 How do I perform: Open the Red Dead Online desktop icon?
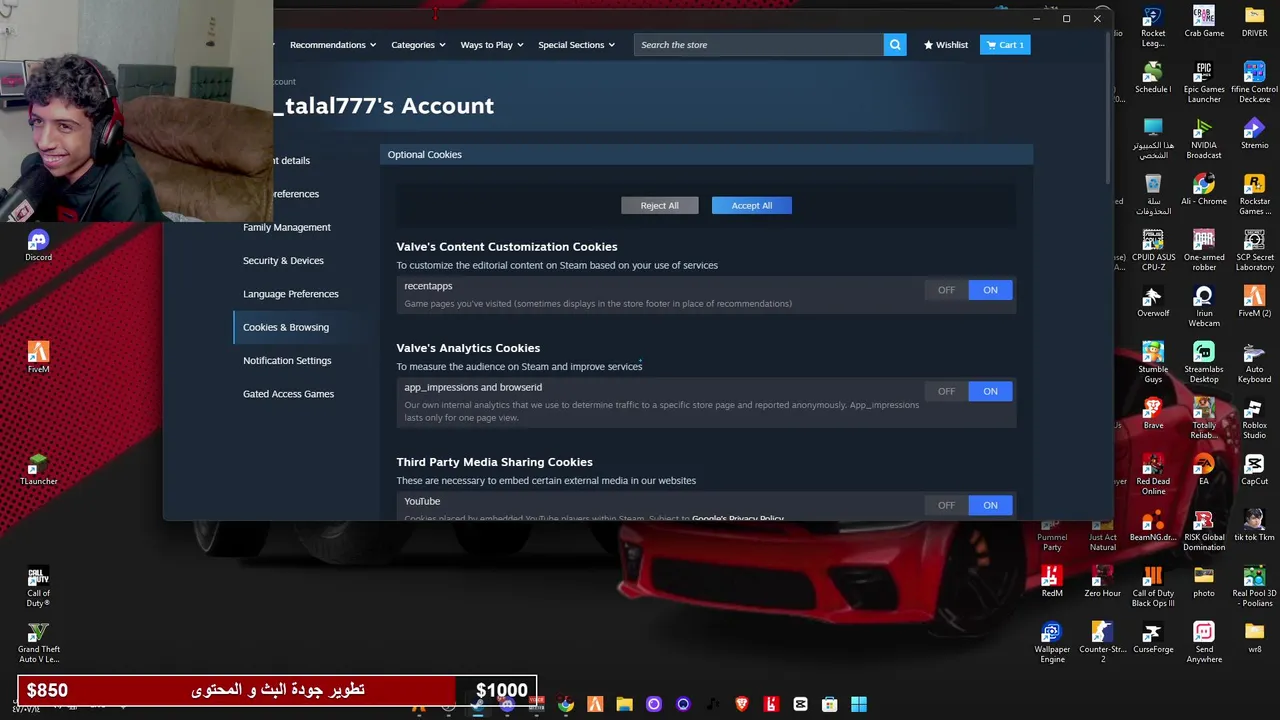click(1153, 475)
